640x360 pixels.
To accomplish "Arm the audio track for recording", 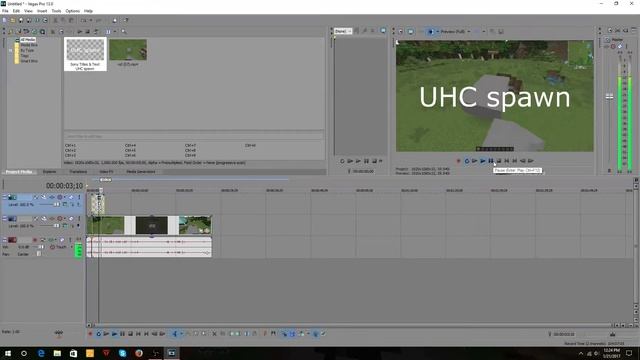I will (x=35, y=240).
